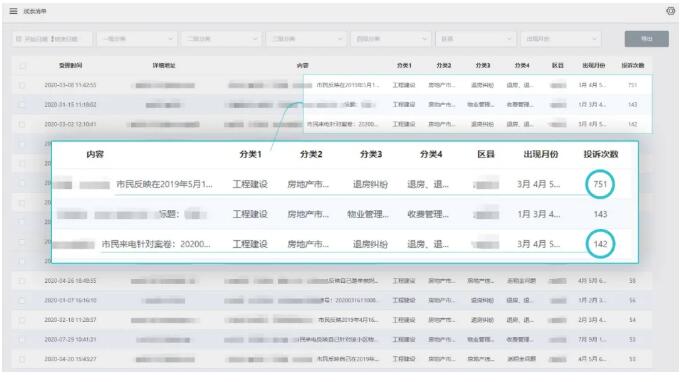Click the content cell in the 2020-02-18 row

[301, 320]
